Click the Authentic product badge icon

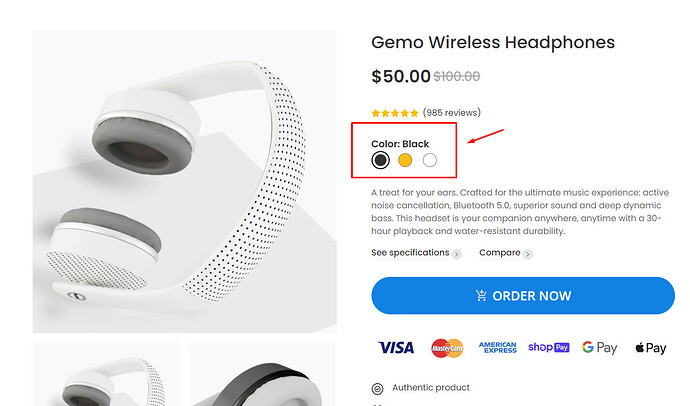click(x=377, y=388)
